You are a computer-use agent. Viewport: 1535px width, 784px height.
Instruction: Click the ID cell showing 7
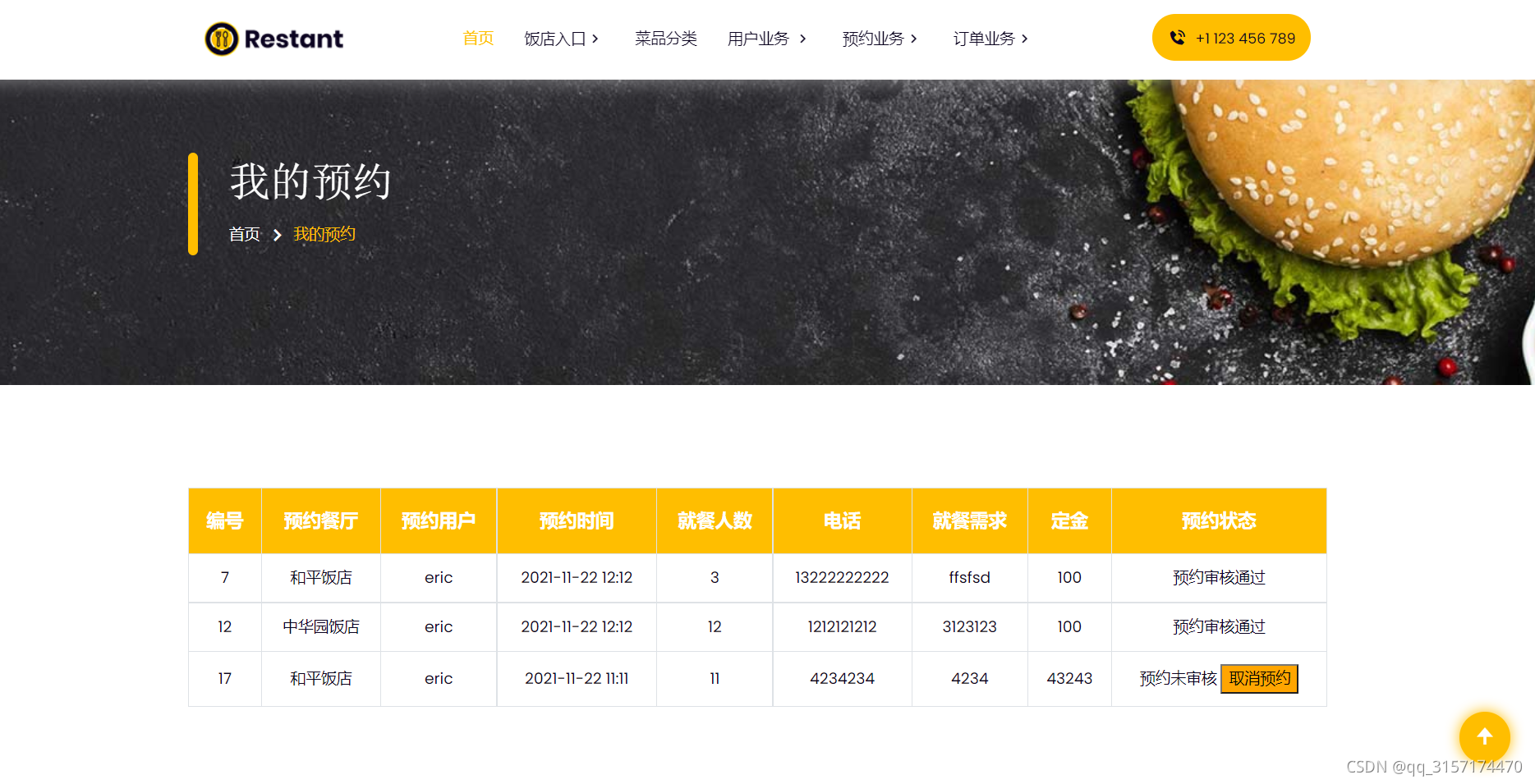[x=225, y=578]
